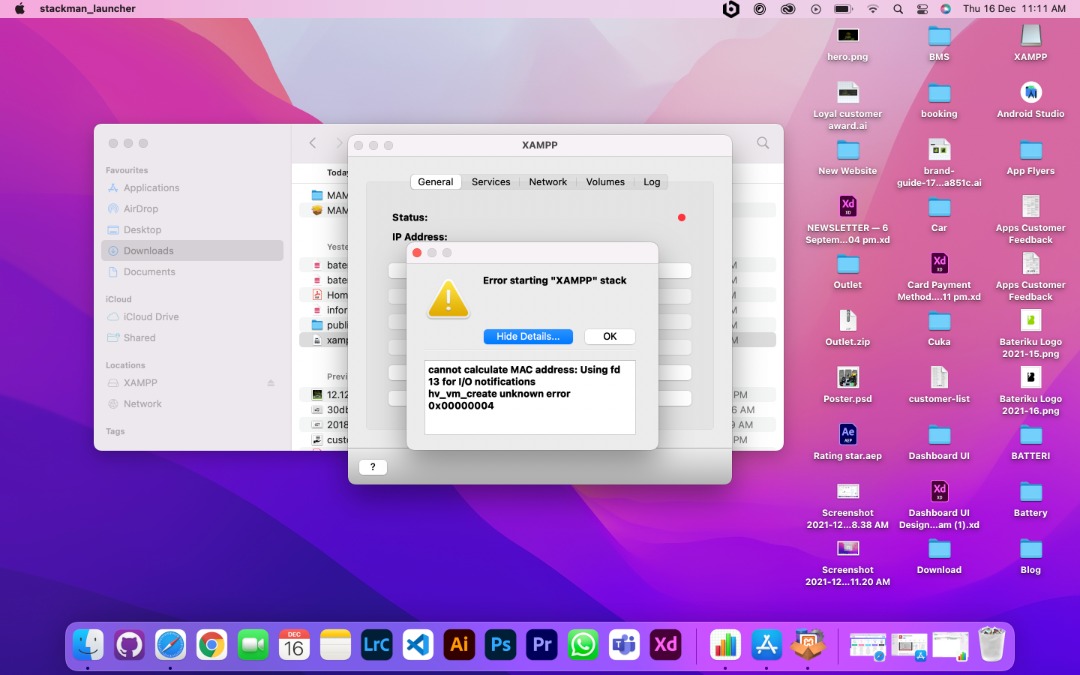Select the Blog folder on the desktop
Image resolution: width=1080 pixels, height=675 pixels.
coord(1030,557)
